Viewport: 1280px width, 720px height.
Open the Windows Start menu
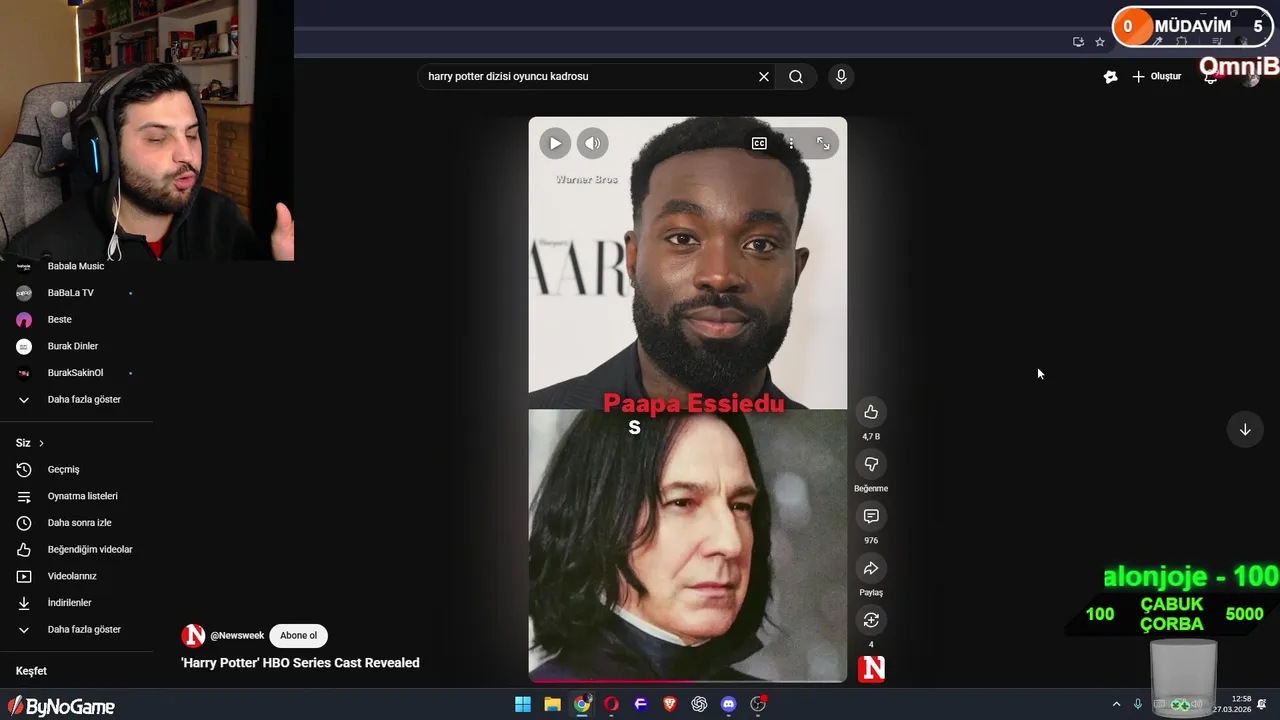[523, 704]
